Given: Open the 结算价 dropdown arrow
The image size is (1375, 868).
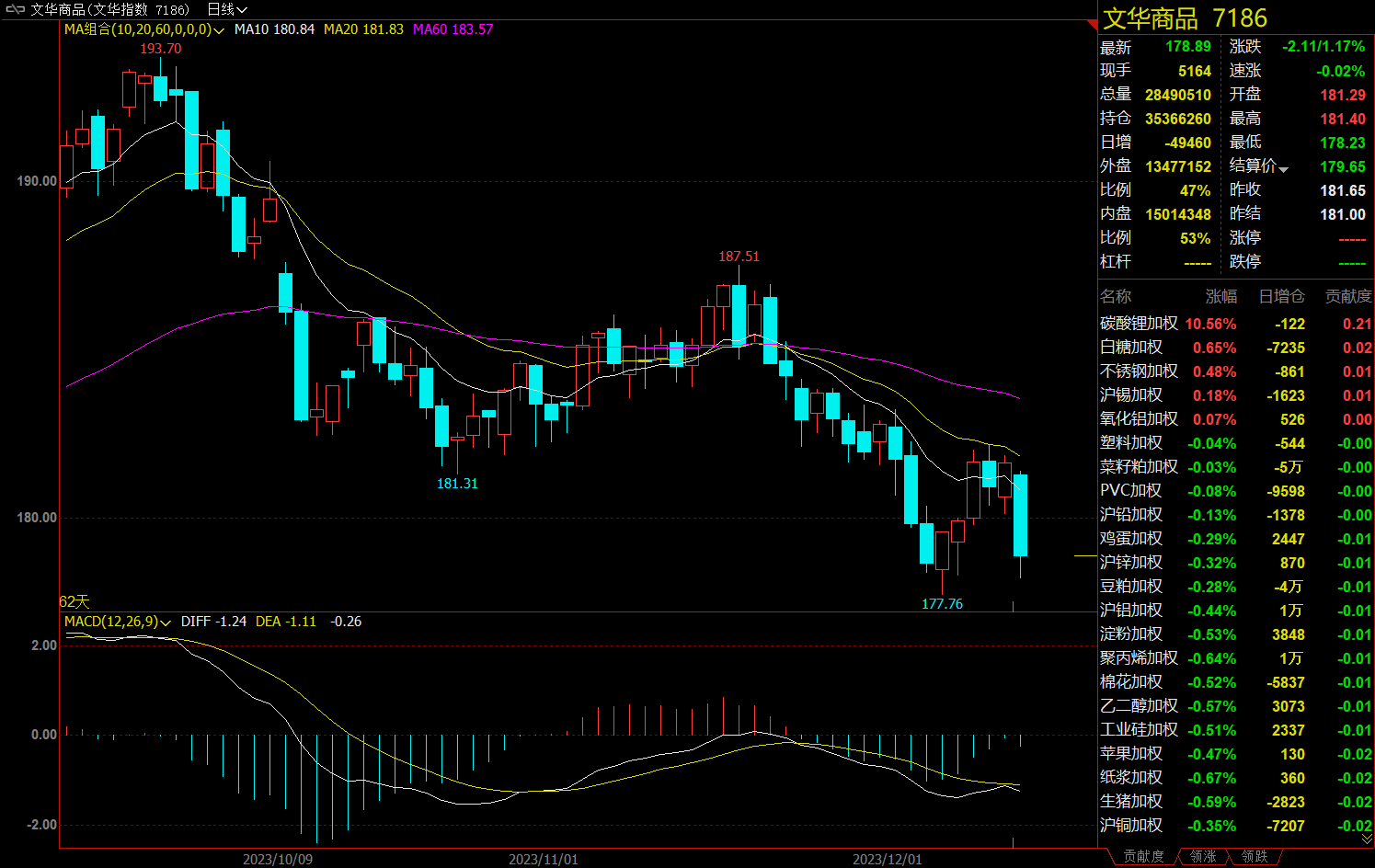Looking at the screenshot, I should pyautogui.click(x=1283, y=169).
